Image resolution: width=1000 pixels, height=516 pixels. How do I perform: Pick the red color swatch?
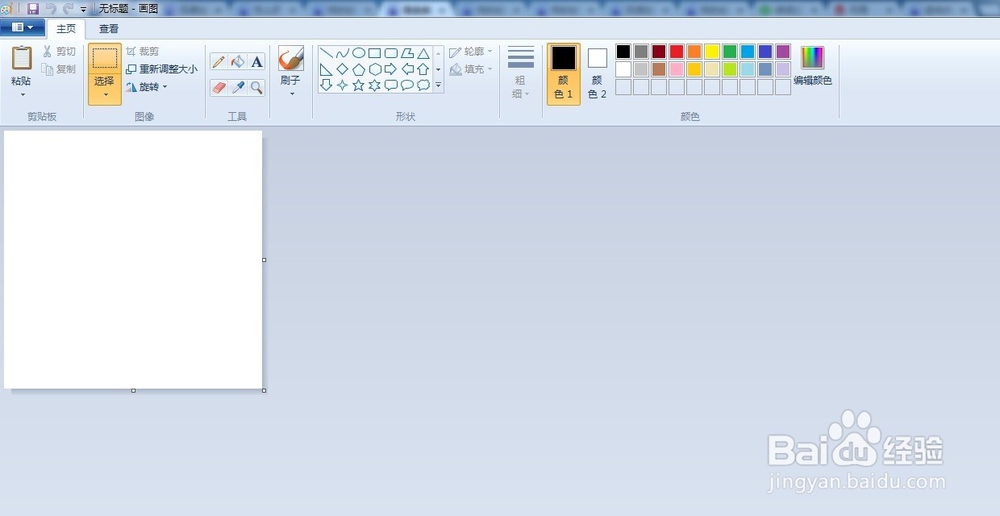(x=677, y=52)
